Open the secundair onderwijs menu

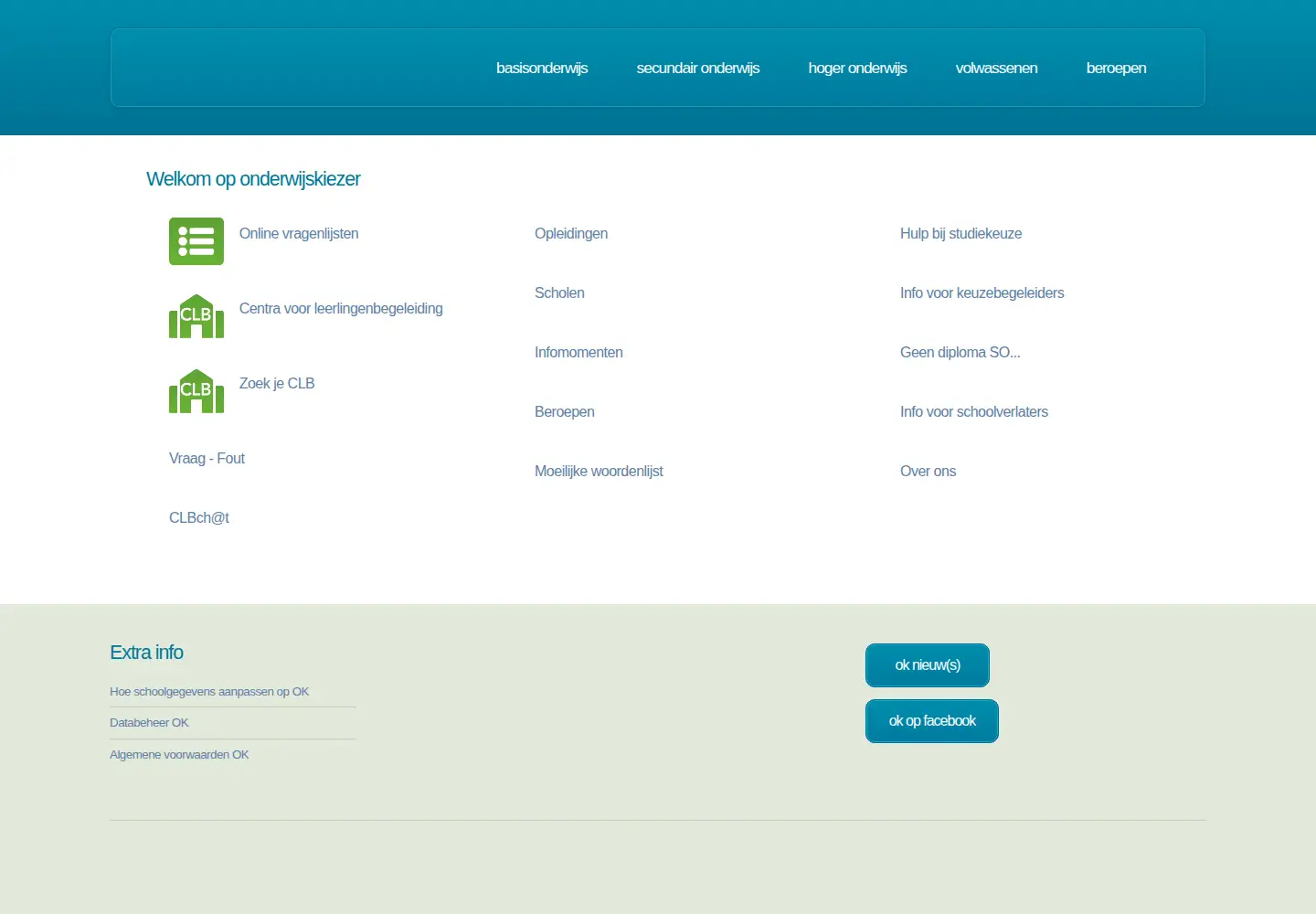(698, 68)
